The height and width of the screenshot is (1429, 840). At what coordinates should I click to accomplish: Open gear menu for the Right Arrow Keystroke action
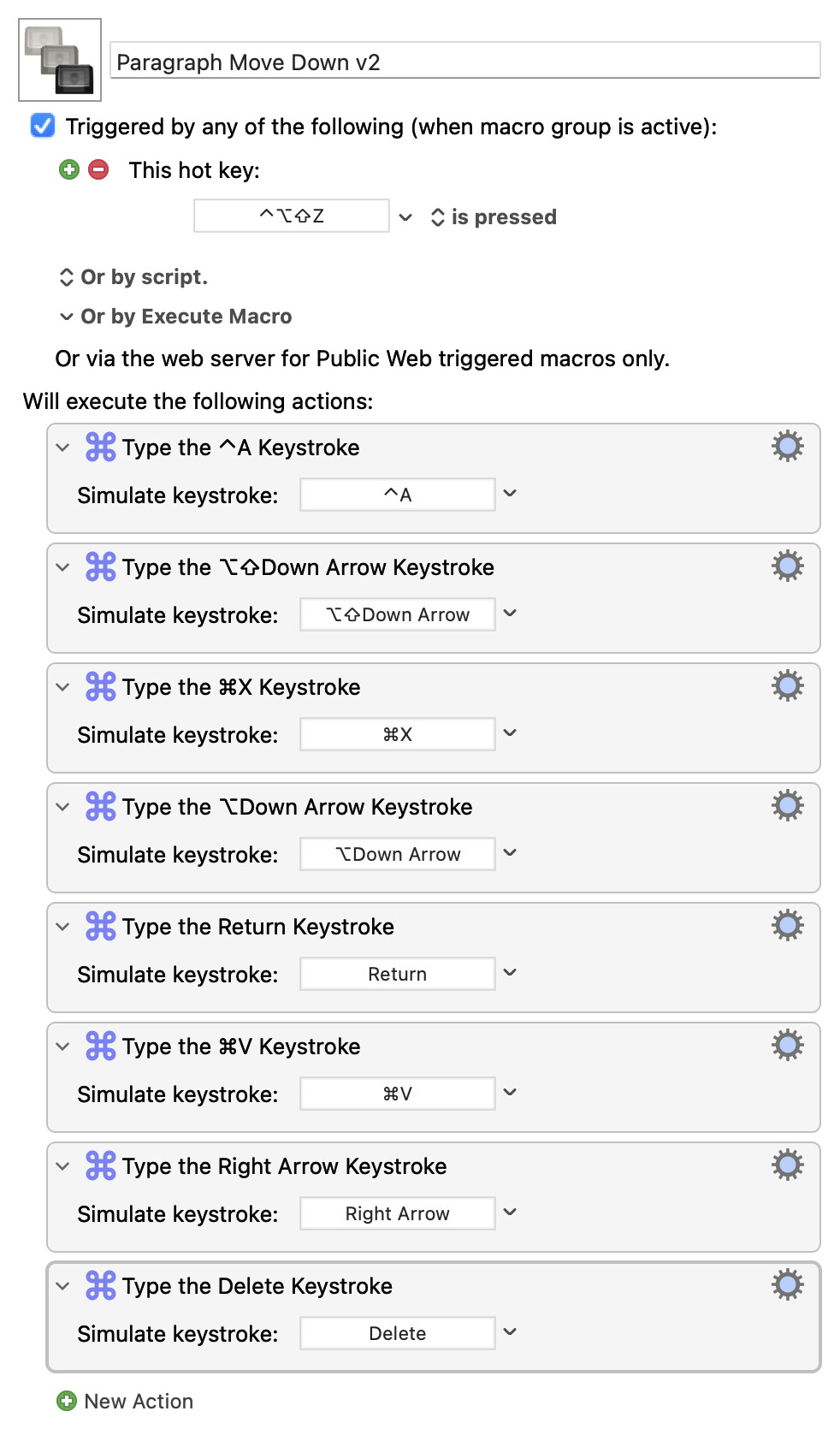787,1165
